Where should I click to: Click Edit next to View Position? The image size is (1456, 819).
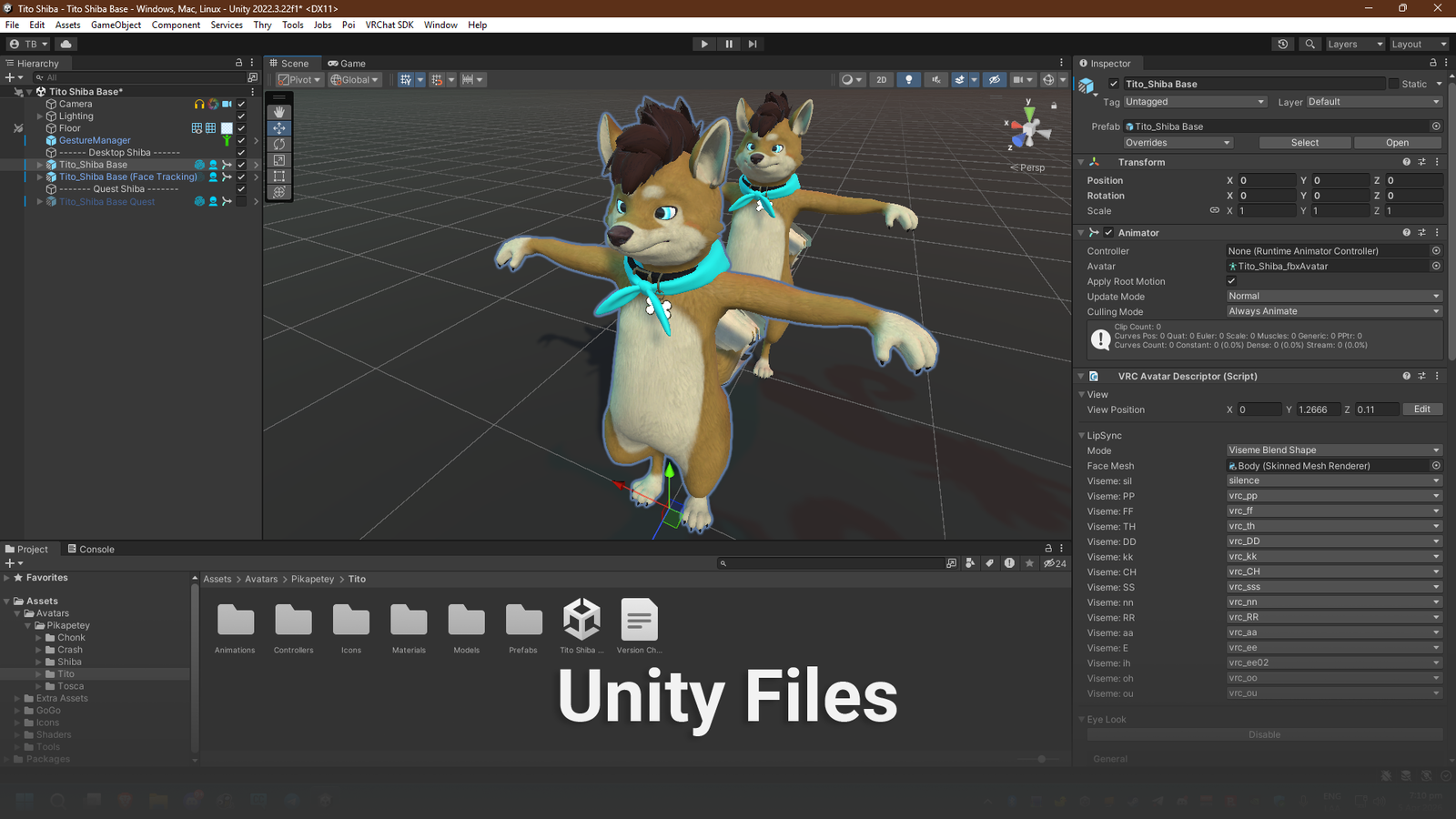coord(1422,409)
